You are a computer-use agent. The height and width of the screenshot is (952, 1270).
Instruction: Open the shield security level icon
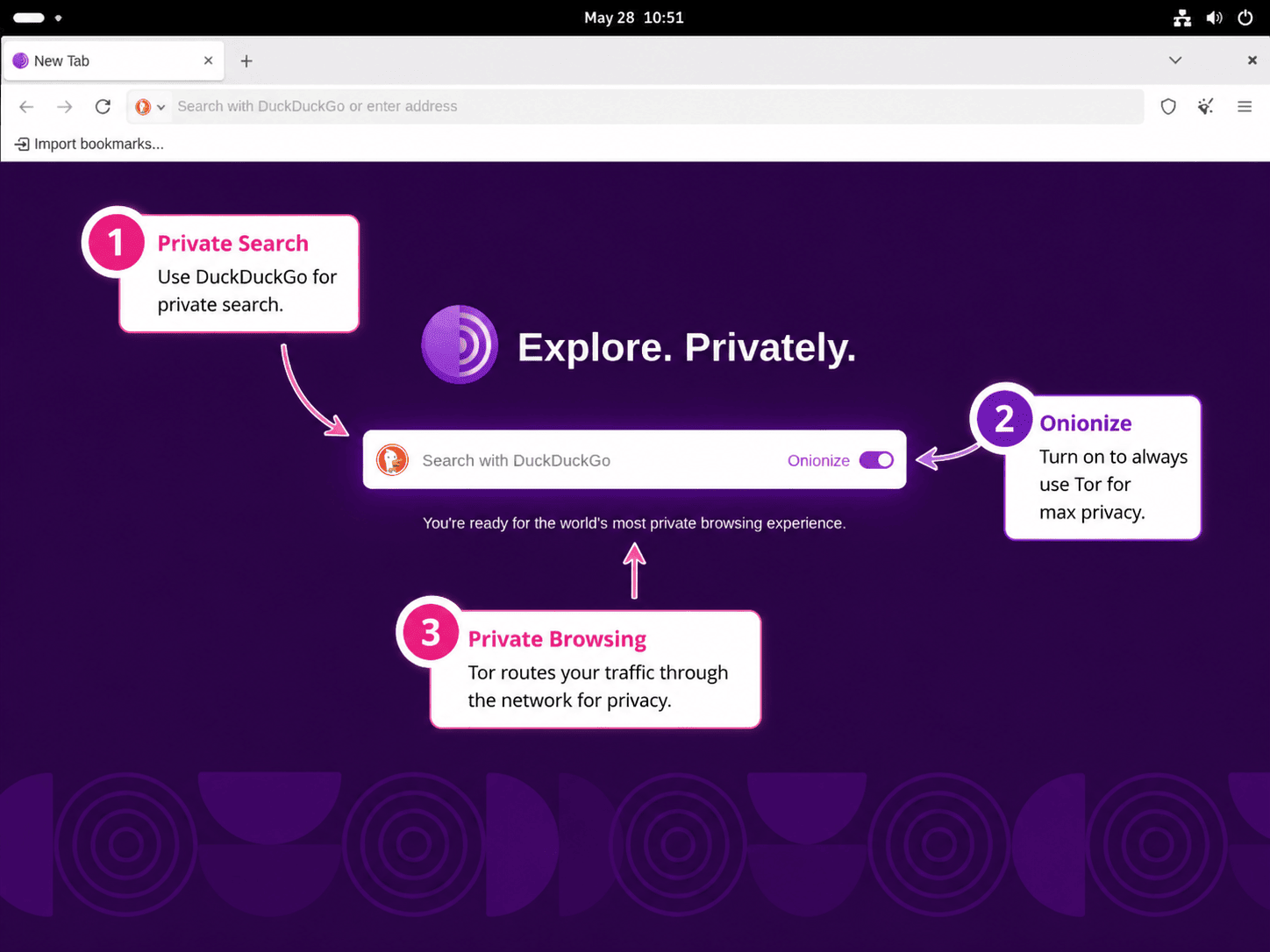(1168, 107)
